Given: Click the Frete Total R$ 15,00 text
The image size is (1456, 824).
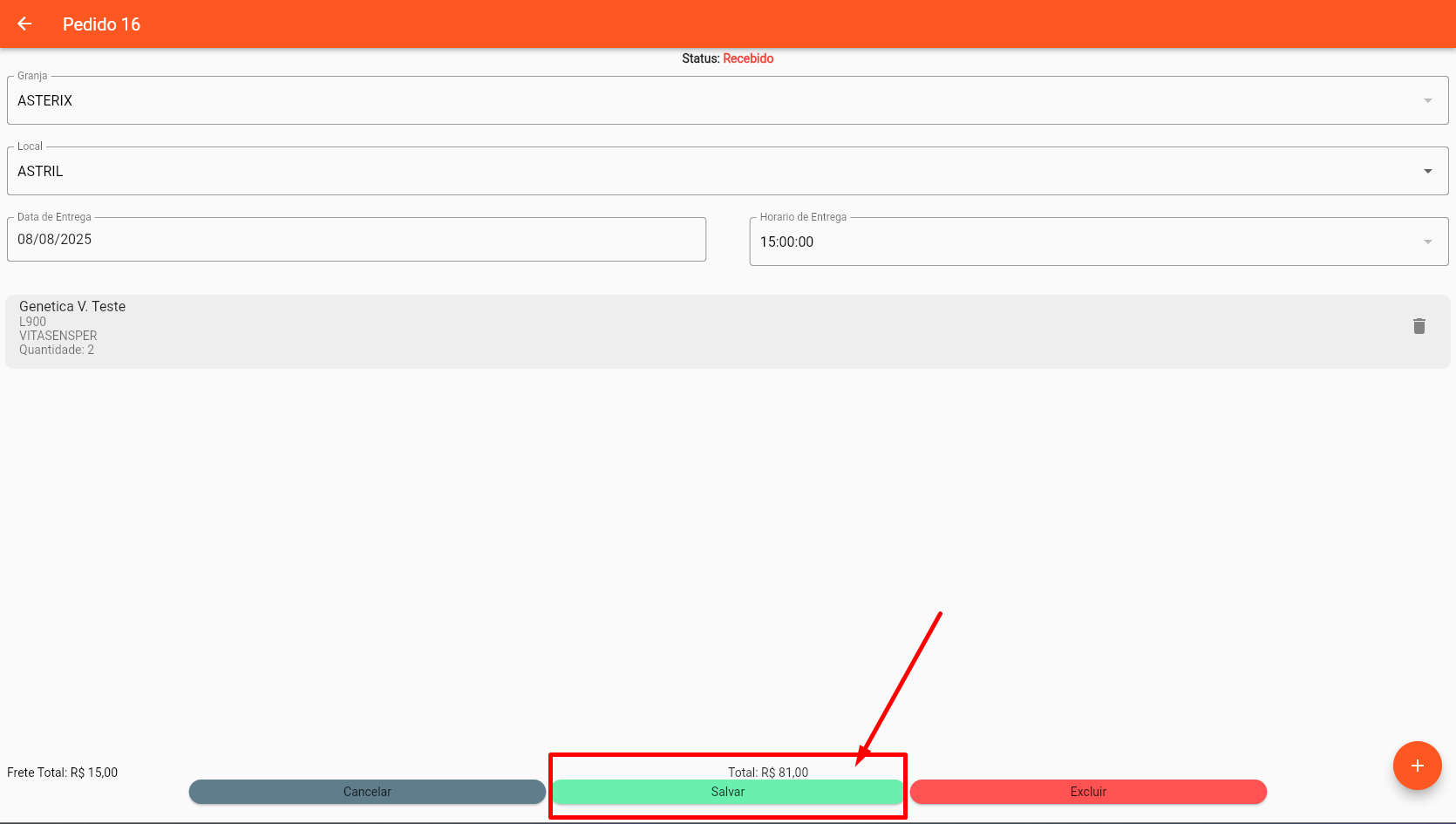Looking at the screenshot, I should (x=63, y=773).
